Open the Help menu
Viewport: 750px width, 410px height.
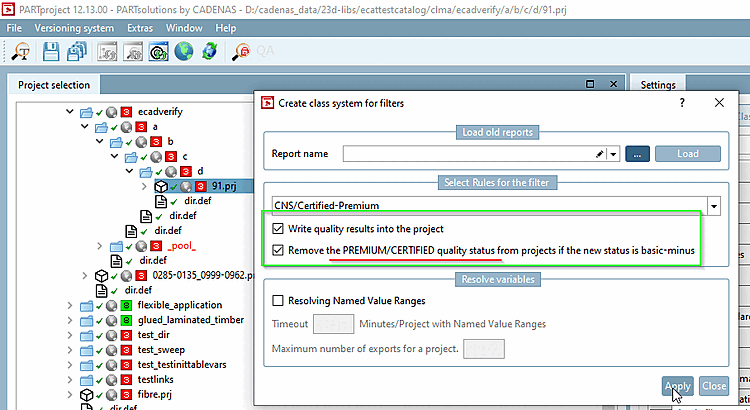tap(226, 28)
